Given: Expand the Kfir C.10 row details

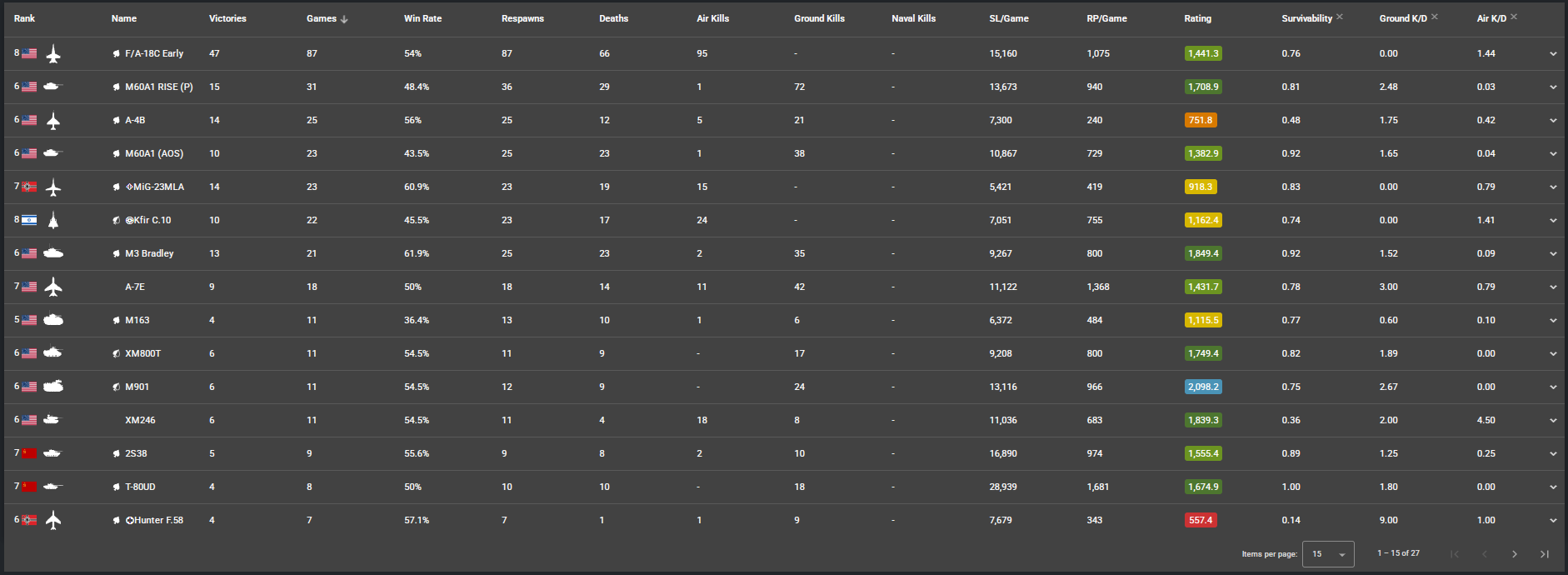Looking at the screenshot, I should [x=1553, y=221].
